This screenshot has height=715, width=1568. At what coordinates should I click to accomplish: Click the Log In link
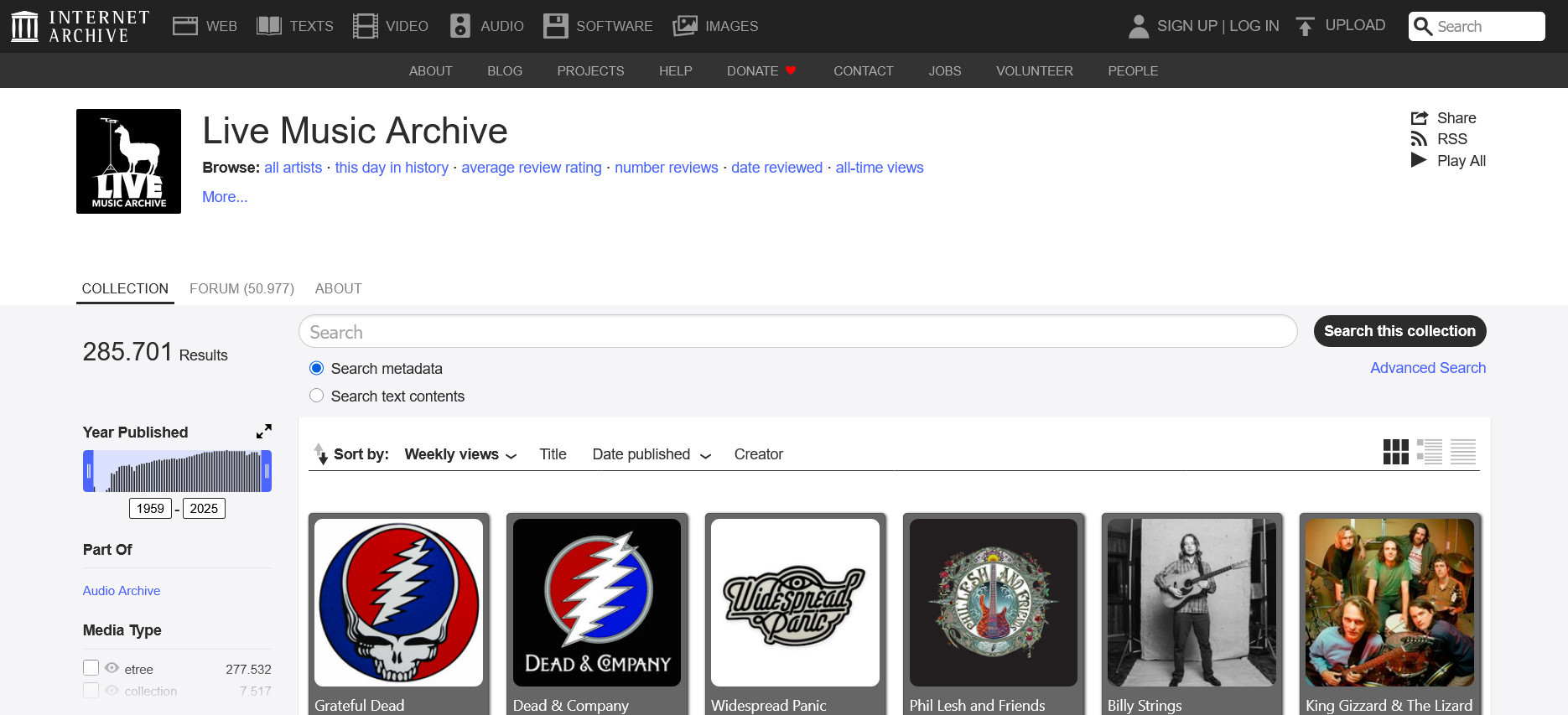coord(1254,26)
